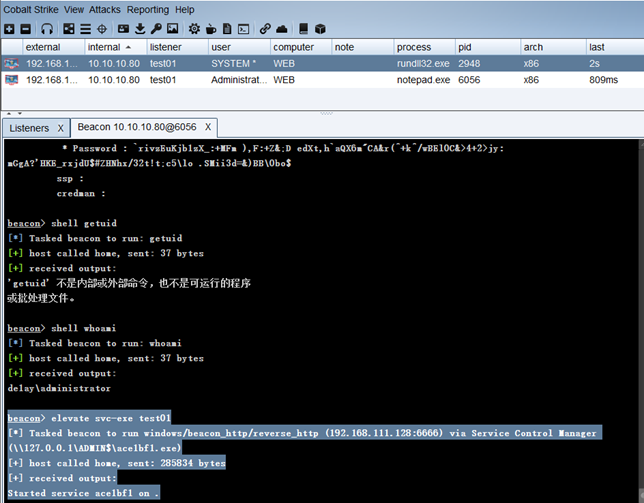Show the targets view crosshair icon
Viewport: 644px width, 503px height.
102,29
